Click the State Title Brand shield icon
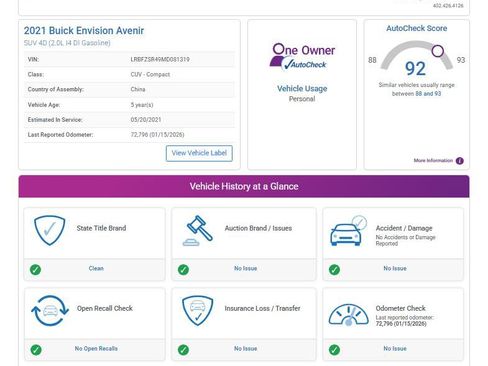This screenshot has width=488, height=366. tap(50, 230)
